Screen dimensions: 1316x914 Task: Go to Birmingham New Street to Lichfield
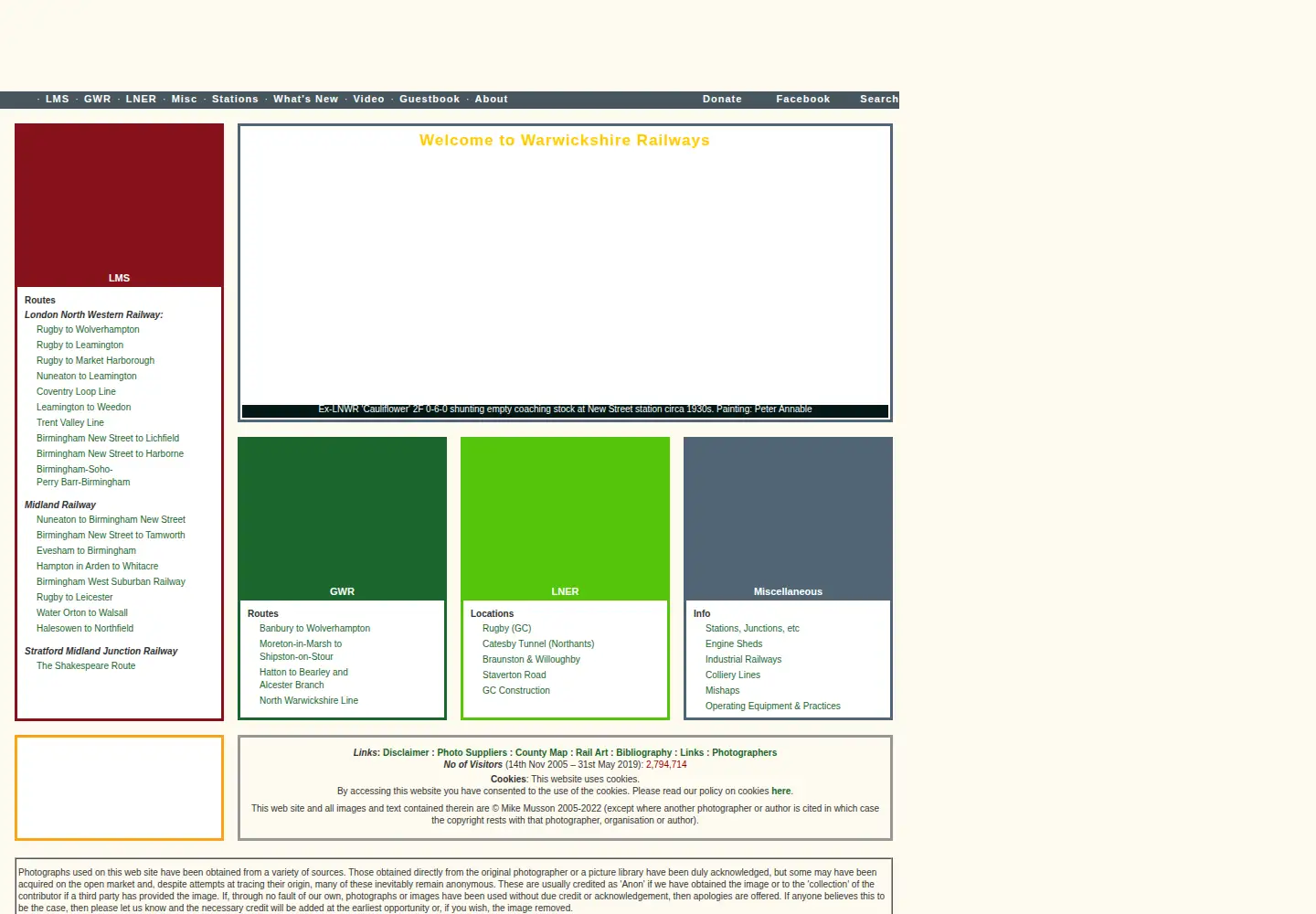point(108,439)
